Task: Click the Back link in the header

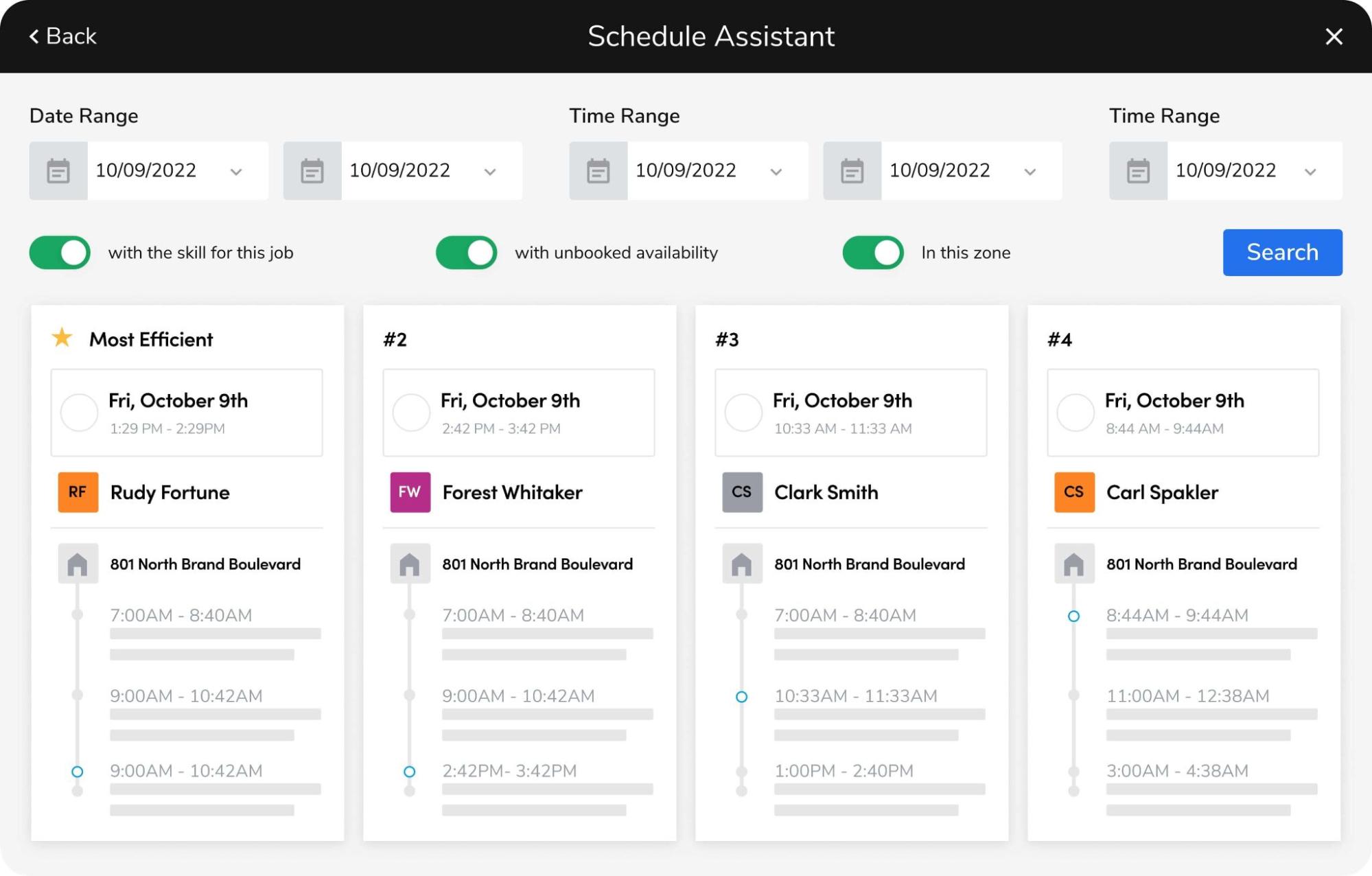Action: coord(63,36)
